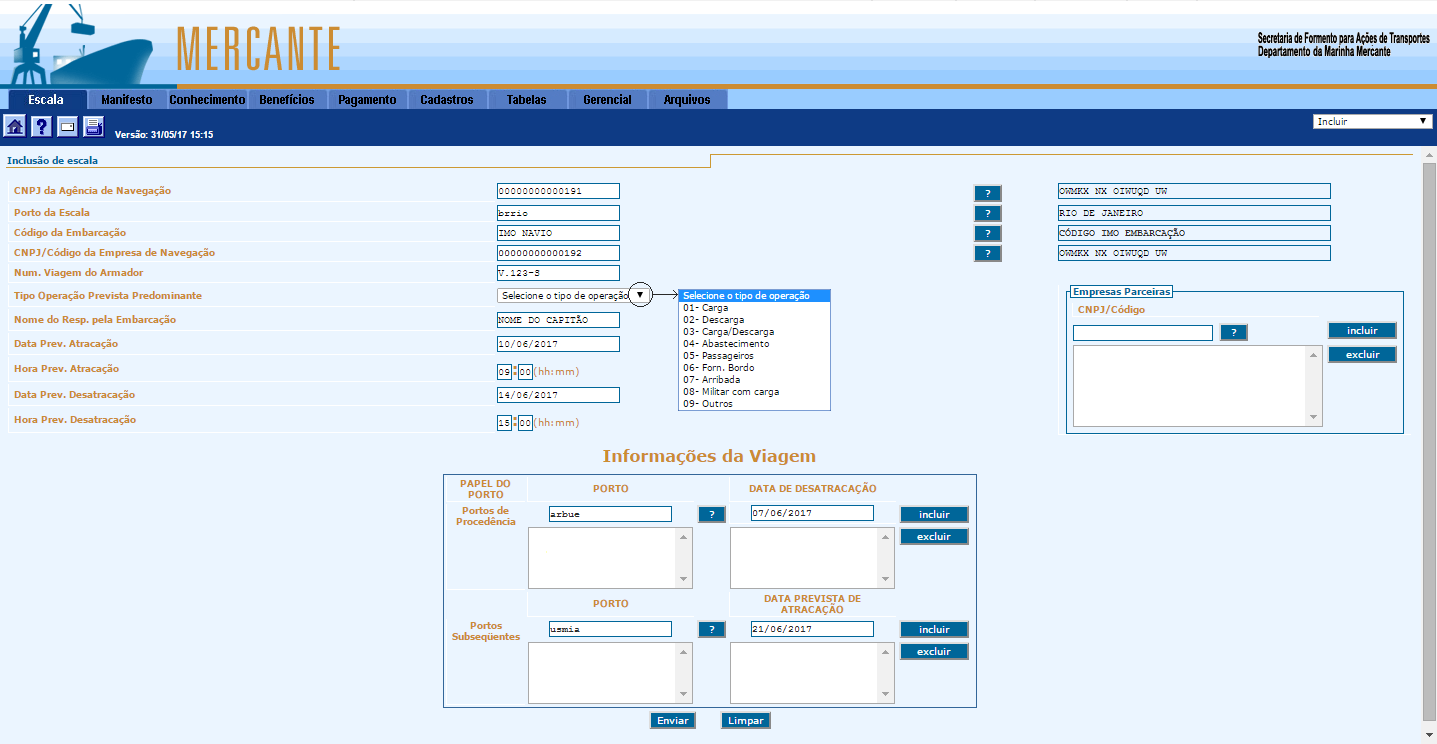
Task: Focus the Data de Desatracação date field
Action: tap(812, 514)
